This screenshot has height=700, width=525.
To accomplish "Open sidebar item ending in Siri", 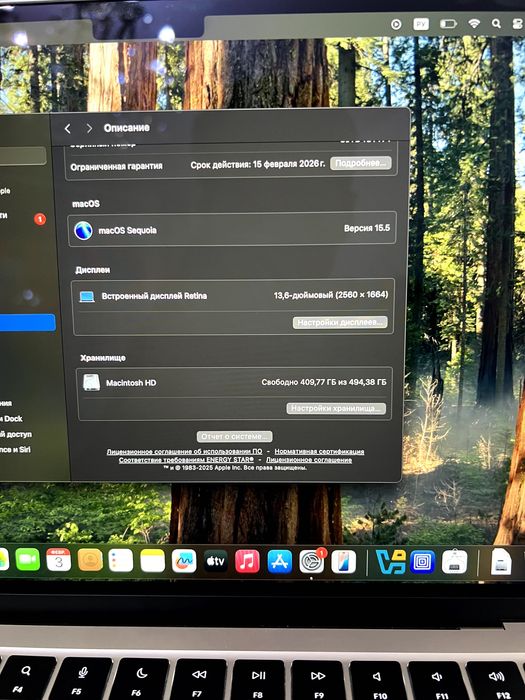I will (x=15, y=450).
